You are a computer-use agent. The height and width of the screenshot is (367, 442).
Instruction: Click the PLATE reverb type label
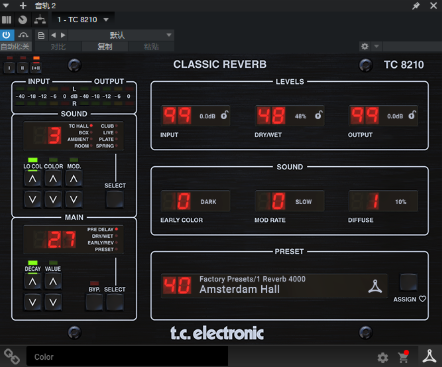click(x=106, y=139)
